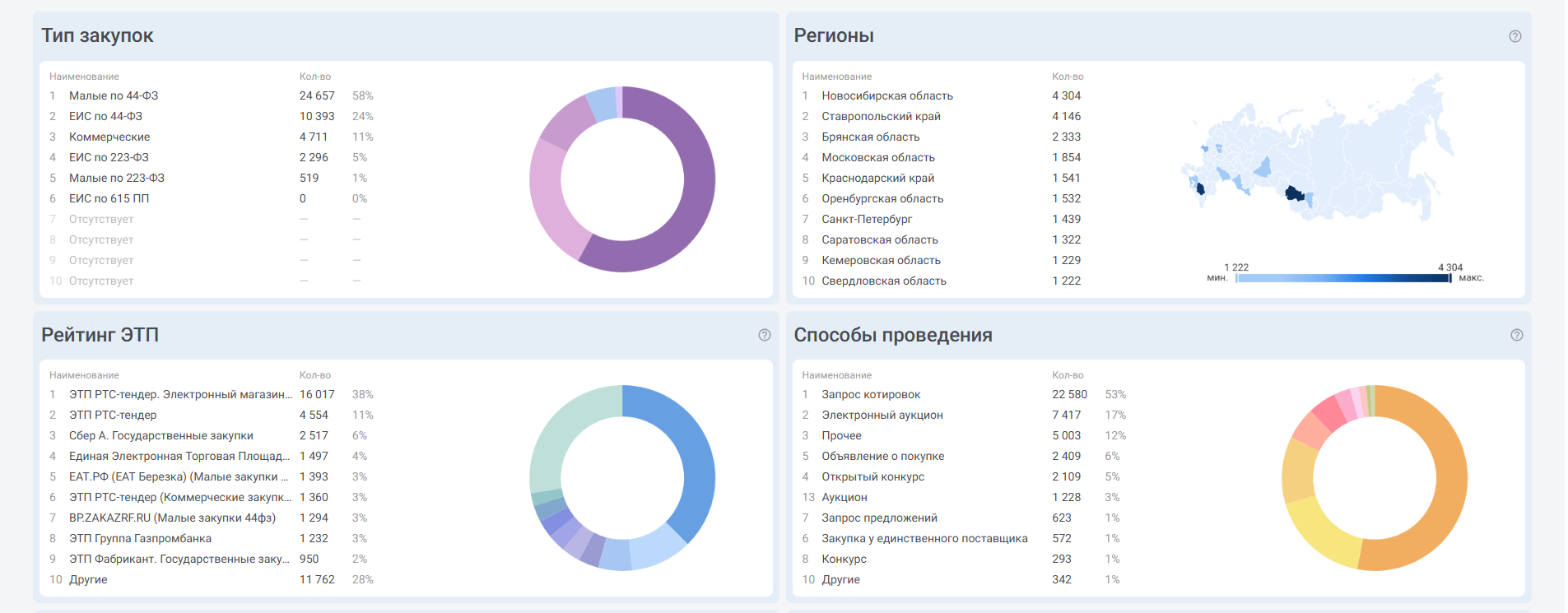Image resolution: width=1568 pixels, height=613 pixels.
Task: Sort by the Кол-во column header in Регионы
Action: coord(1067,77)
